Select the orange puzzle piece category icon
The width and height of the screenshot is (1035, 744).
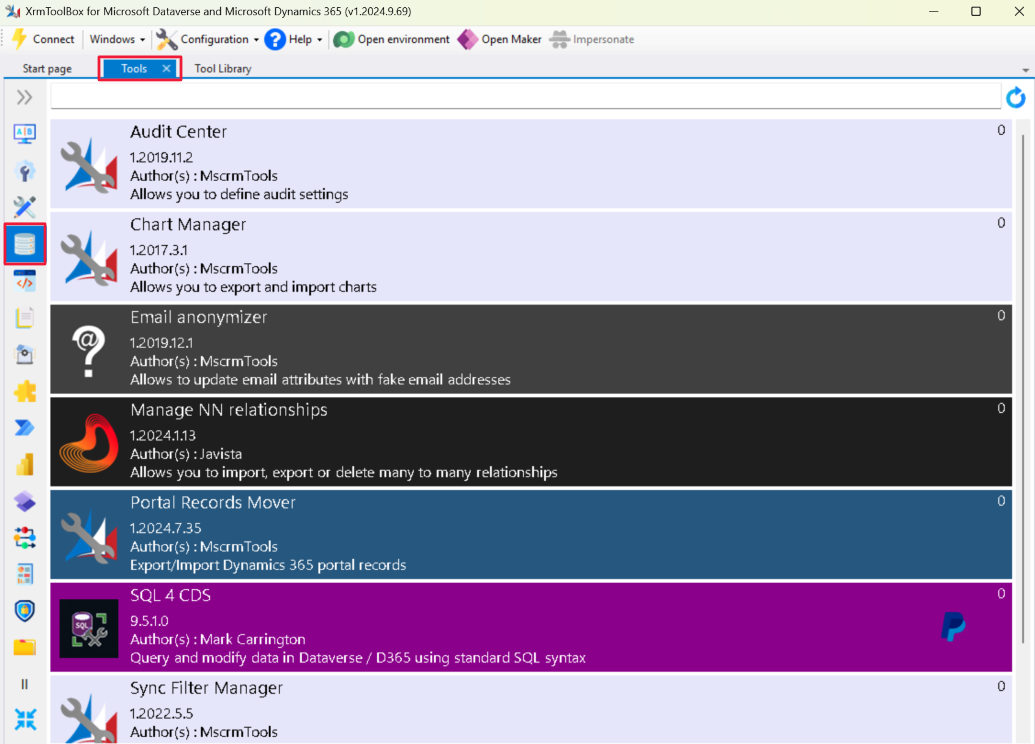(x=24, y=391)
